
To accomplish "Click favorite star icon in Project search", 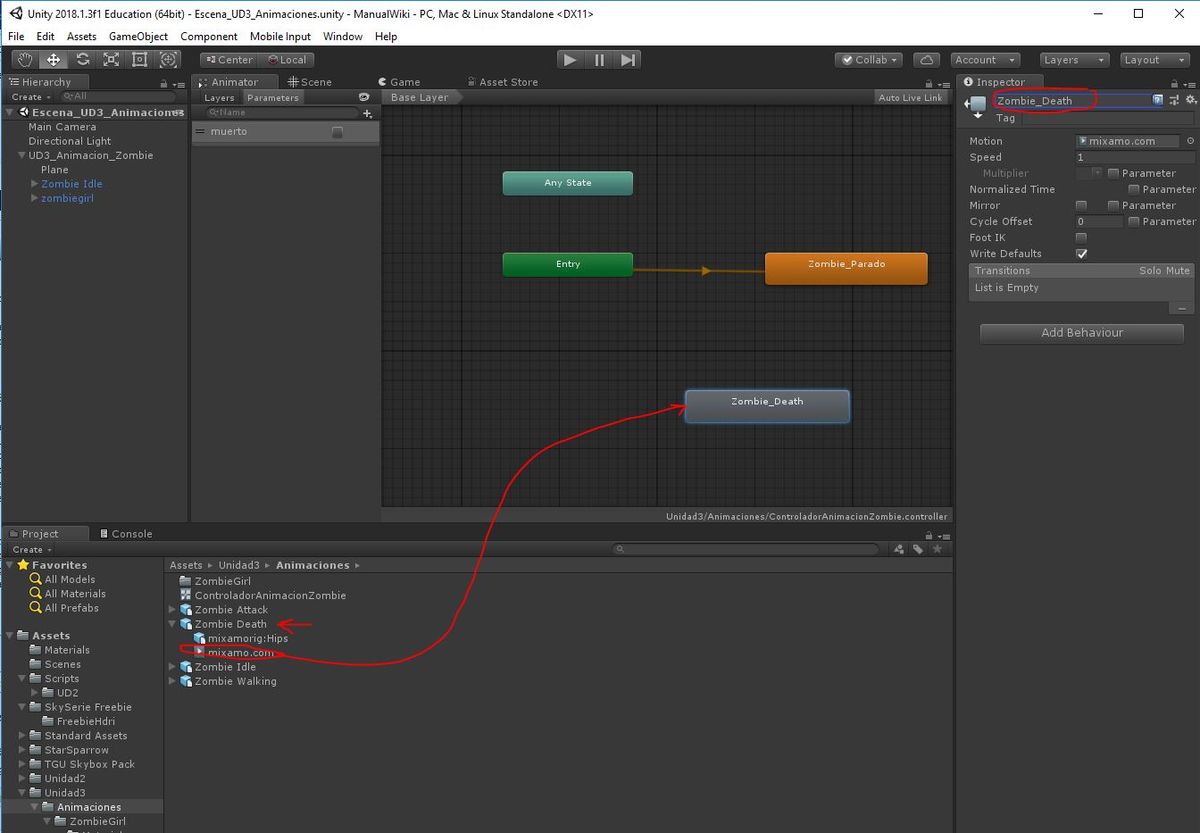I will pyautogui.click(x=937, y=549).
